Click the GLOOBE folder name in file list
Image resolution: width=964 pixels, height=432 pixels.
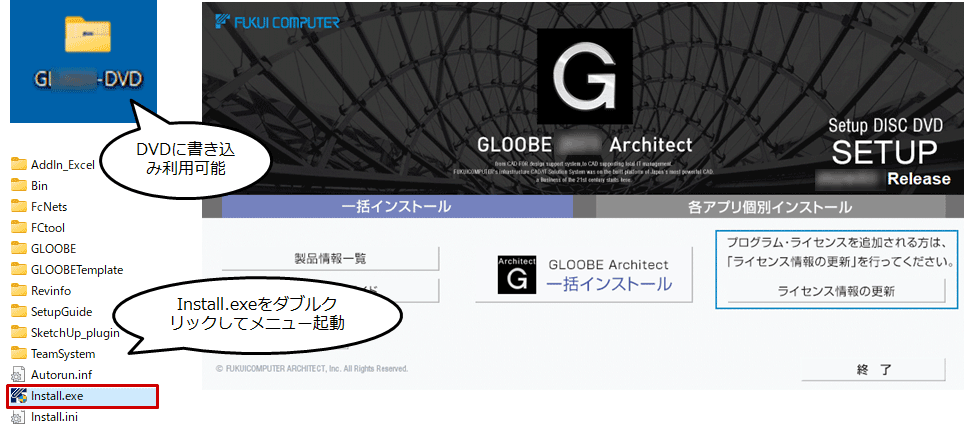[x=53, y=249]
